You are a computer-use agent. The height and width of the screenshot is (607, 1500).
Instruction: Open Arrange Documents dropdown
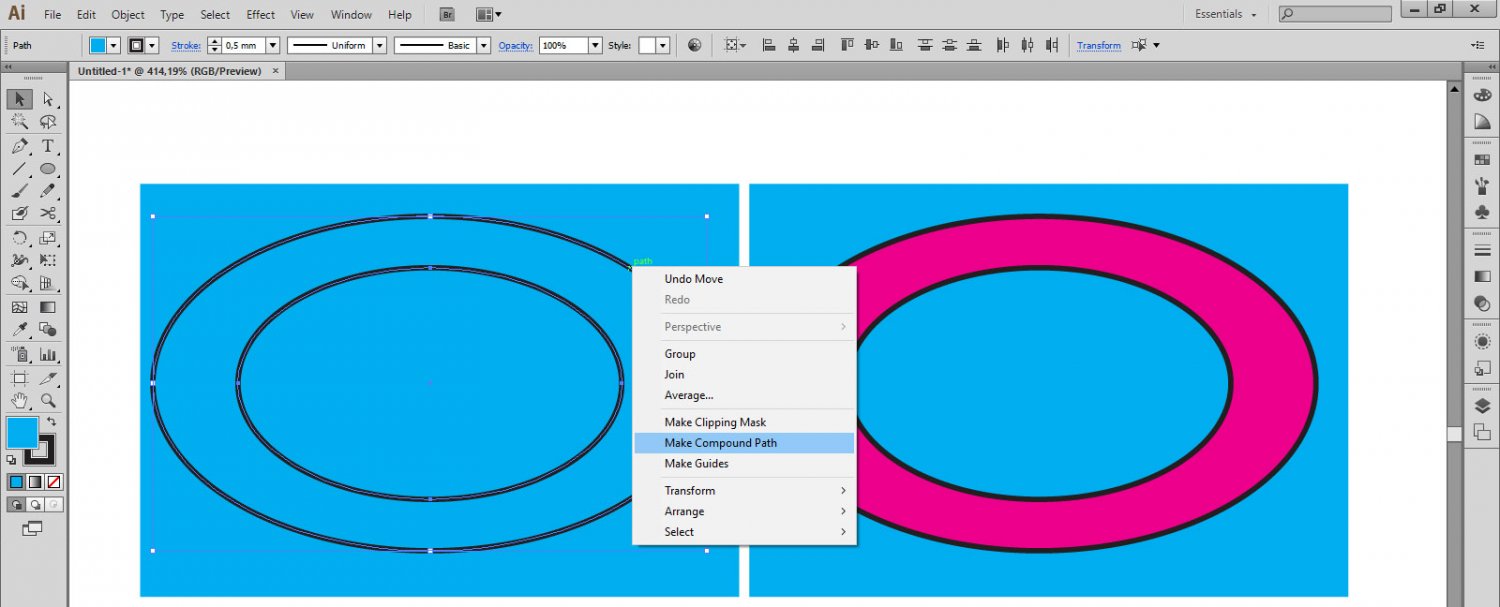click(x=488, y=15)
